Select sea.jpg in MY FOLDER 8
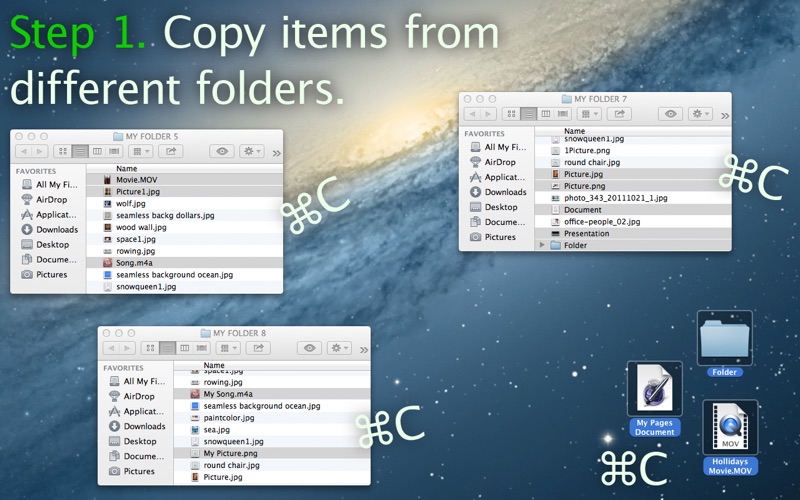 coord(272,430)
